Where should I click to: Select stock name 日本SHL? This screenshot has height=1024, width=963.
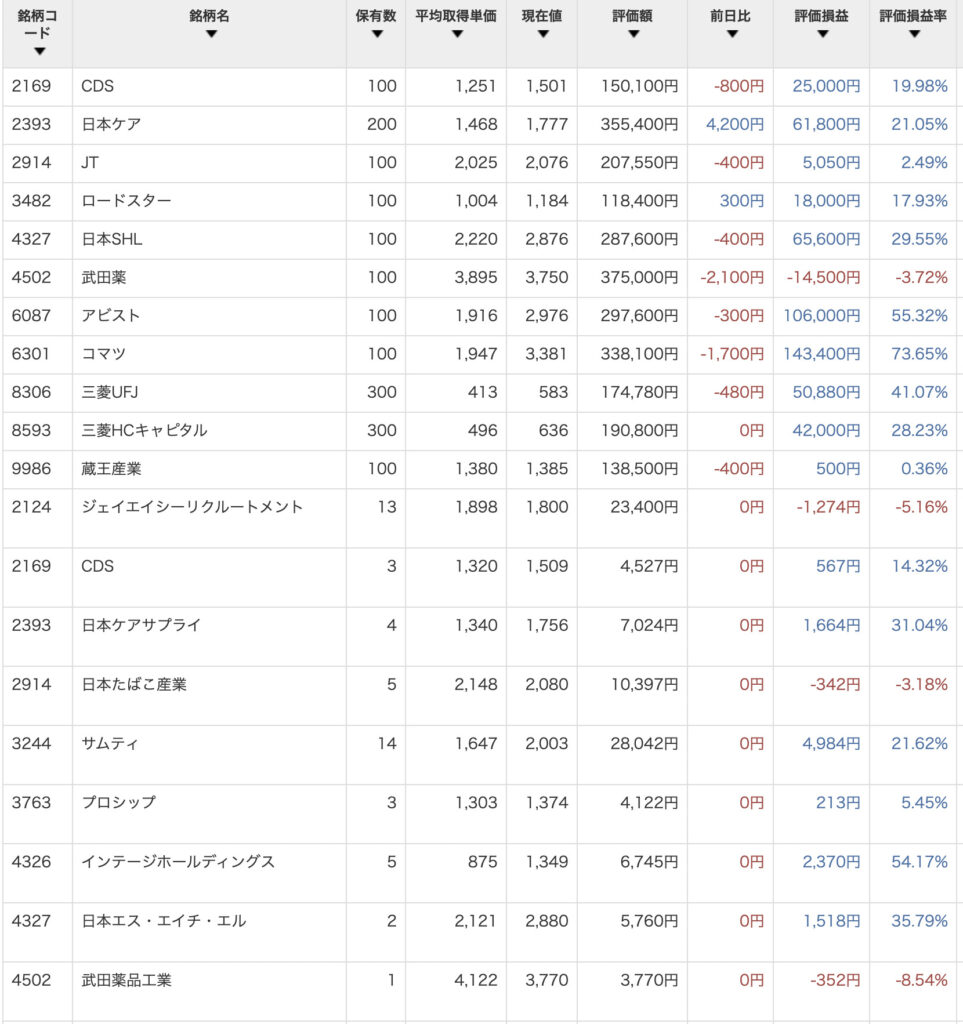[x=112, y=239]
